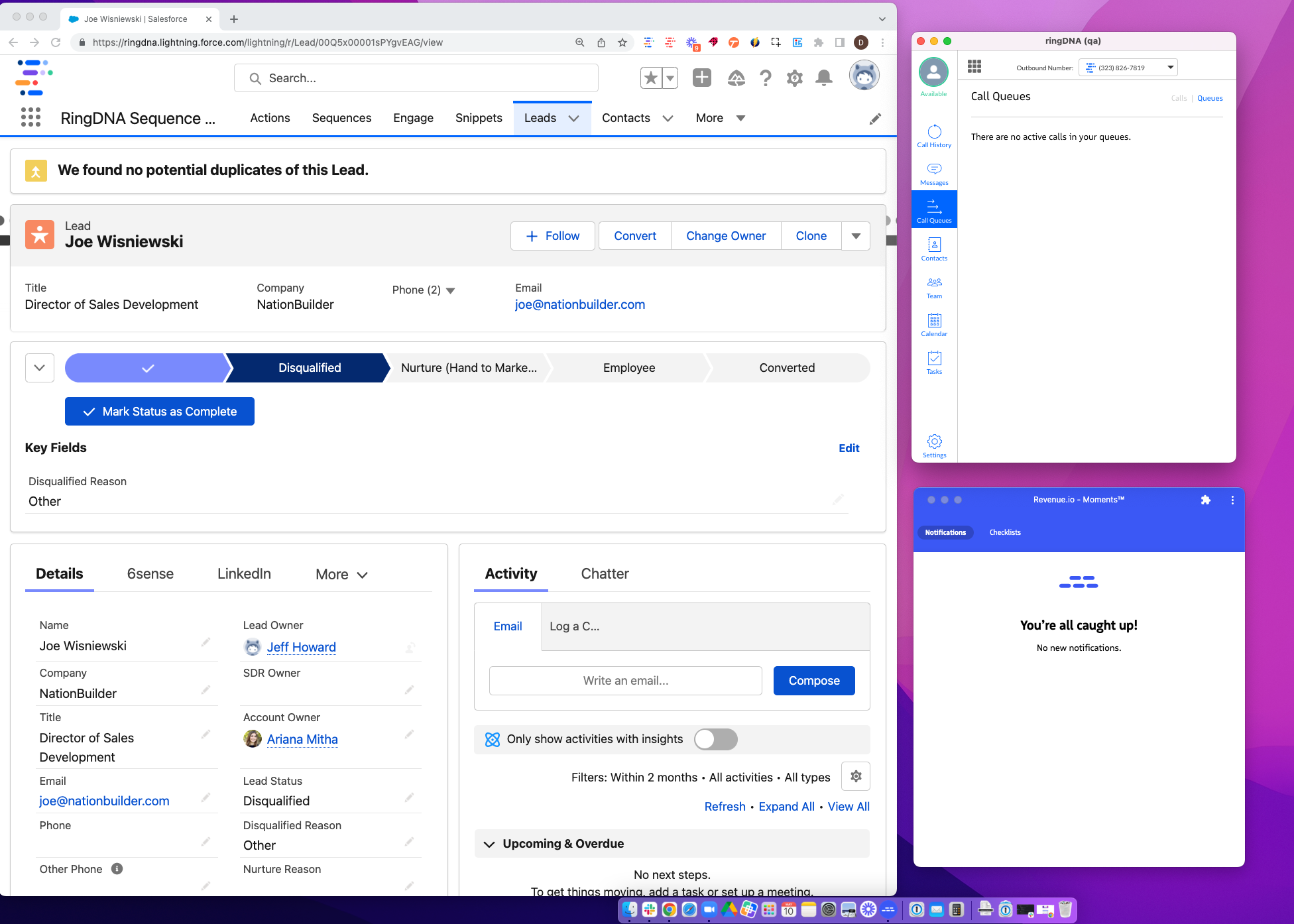1294x924 pixels.
Task: Open Messages in ringDNA
Action: [934, 174]
